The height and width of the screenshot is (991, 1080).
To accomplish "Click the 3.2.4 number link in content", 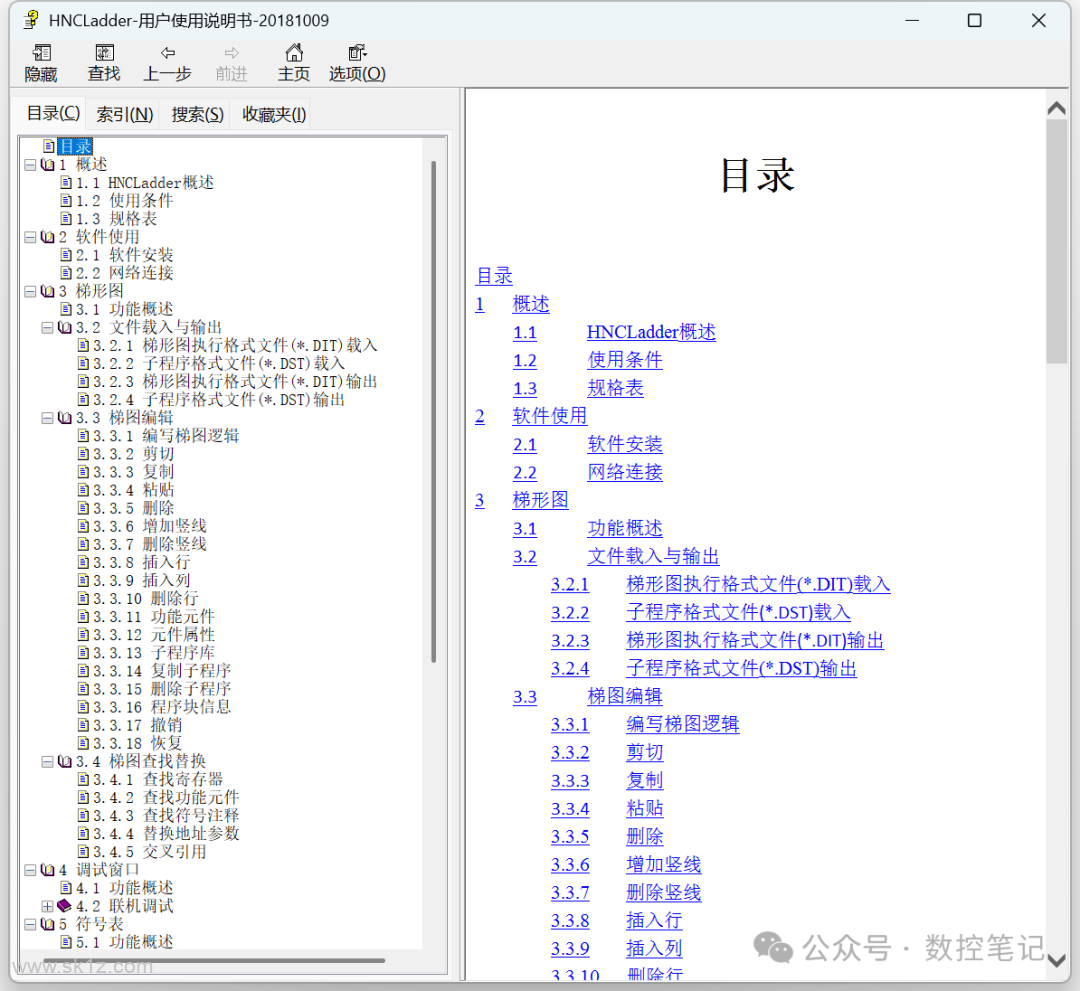I will (x=570, y=669).
